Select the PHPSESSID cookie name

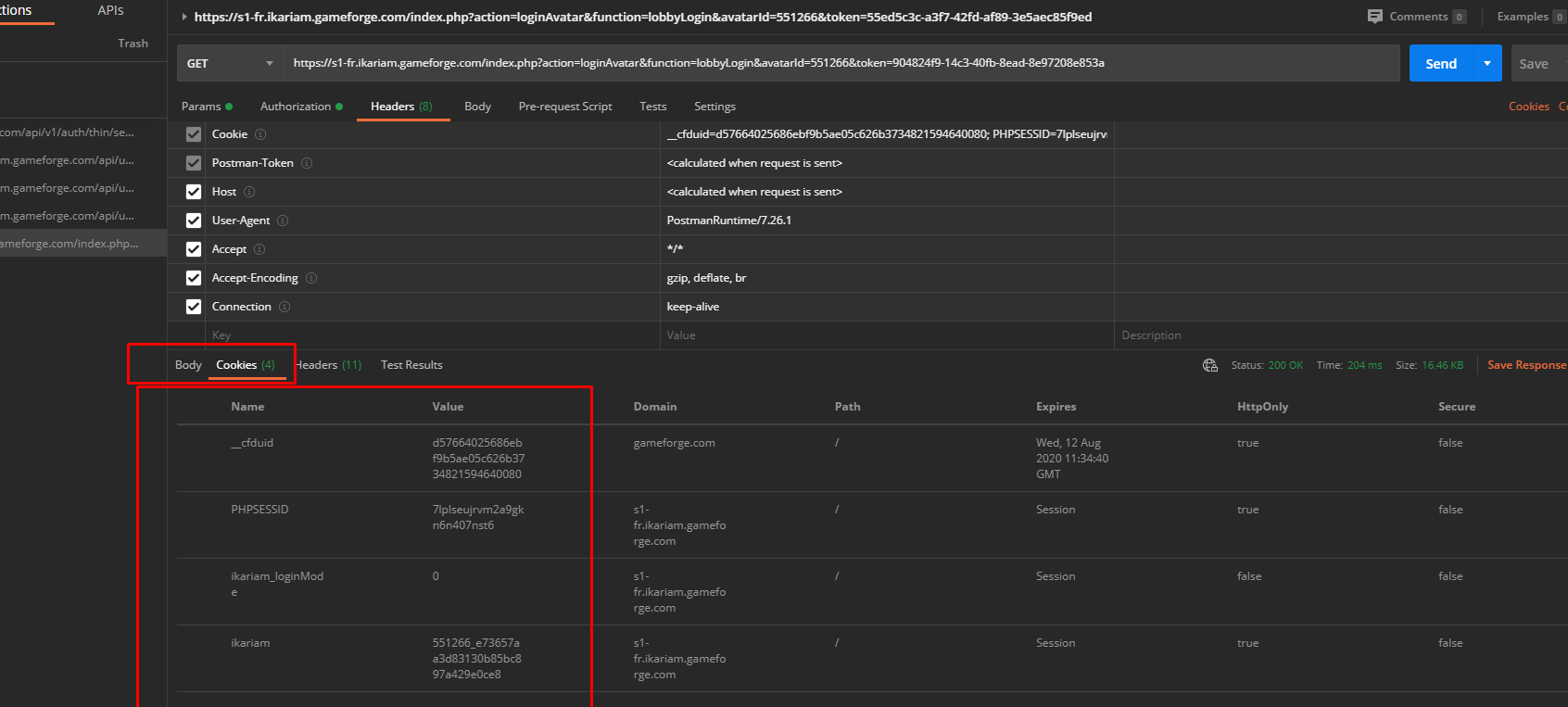pos(259,510)
